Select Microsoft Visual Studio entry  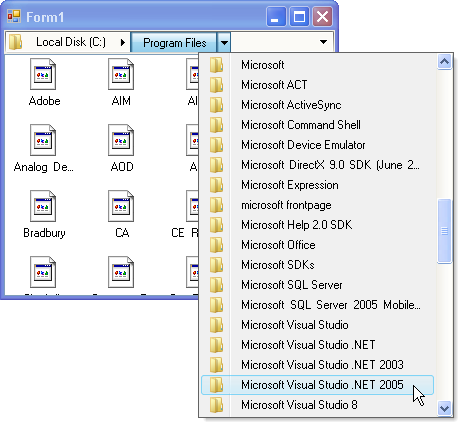point(318,325)
